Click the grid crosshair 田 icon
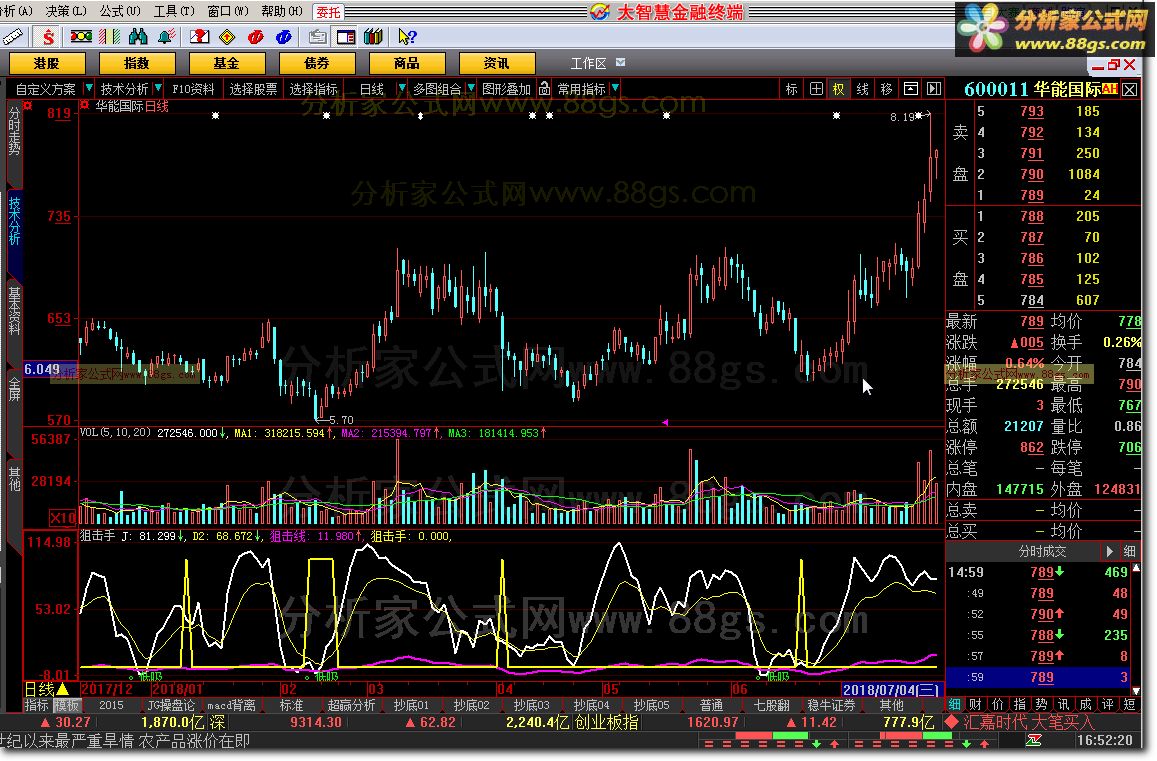This screenshot has height=761, width=1157. (816, 89)
